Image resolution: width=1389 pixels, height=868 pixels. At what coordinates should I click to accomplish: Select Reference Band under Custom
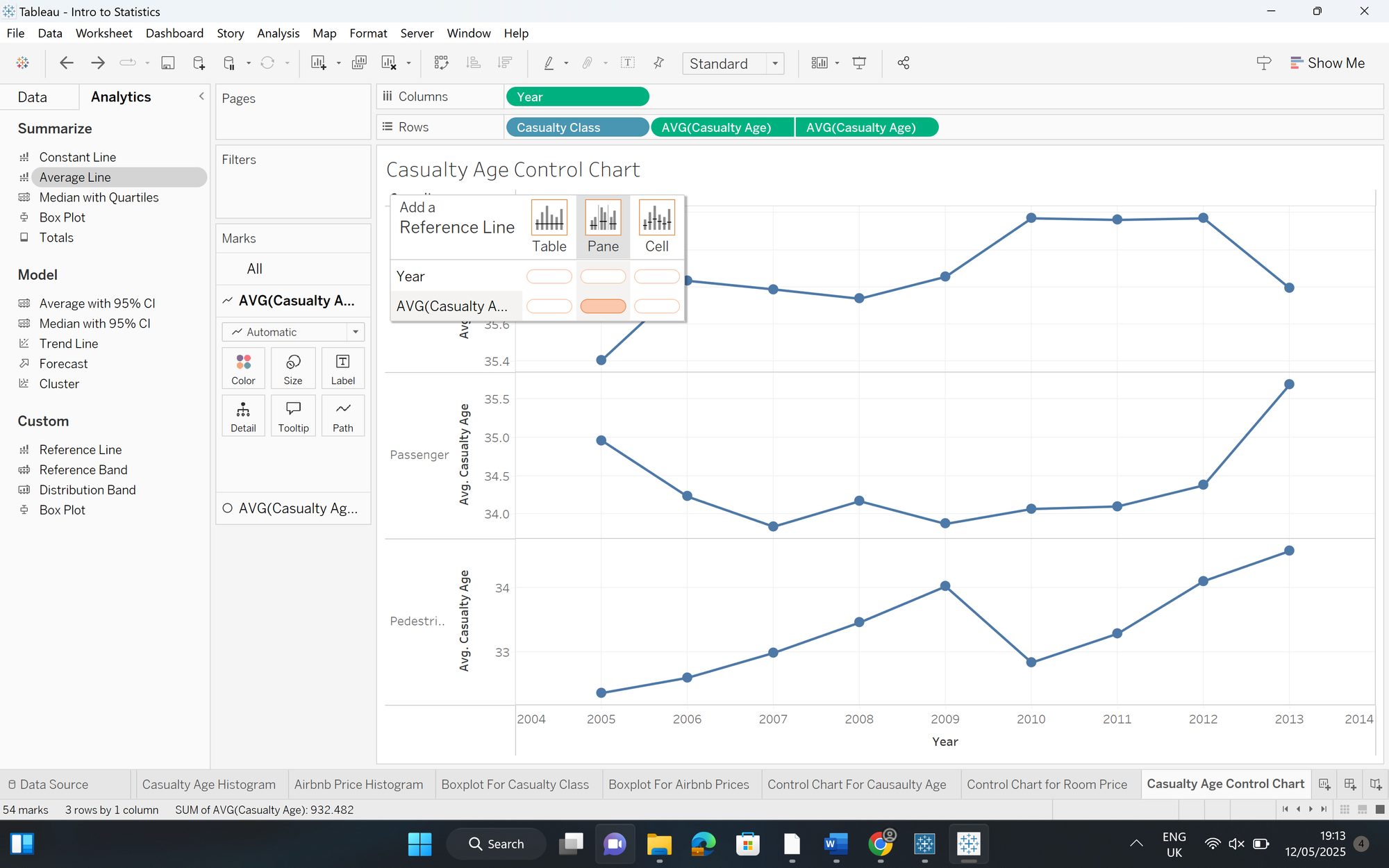(83, 470)
